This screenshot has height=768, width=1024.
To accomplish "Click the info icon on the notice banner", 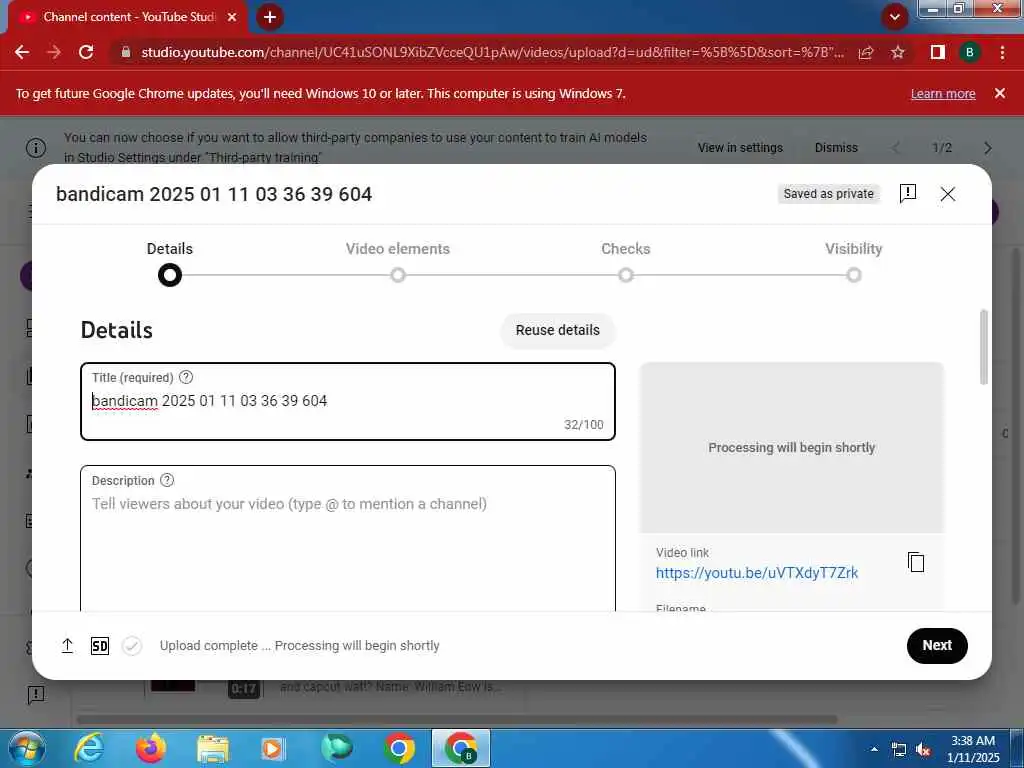I will (x=36, y=148).
